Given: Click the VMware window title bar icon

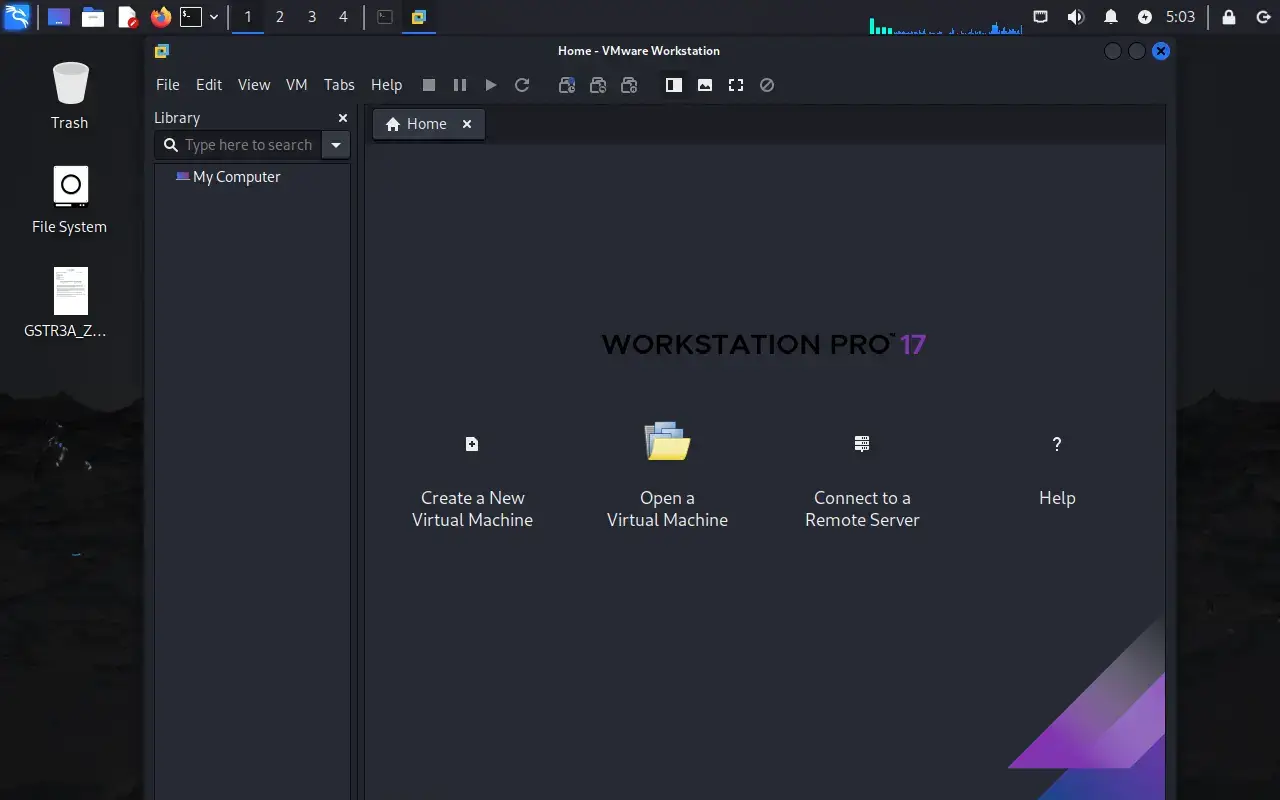Looking at the screenshot, I should click(x=162, y=51).
